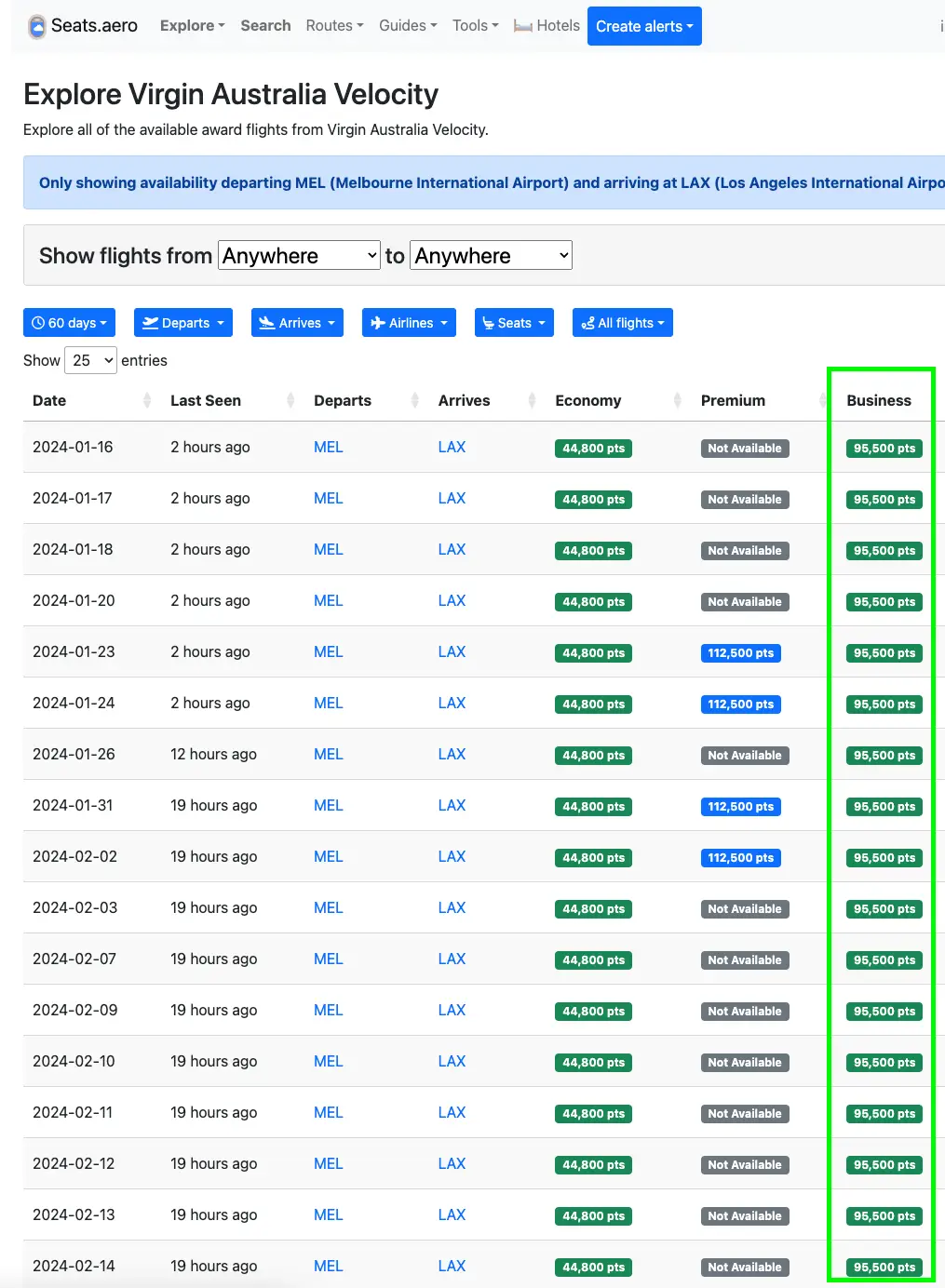945x1288 pixels.
Task: Click the seat icon on Seats button
Action: click(x=489, y=323)
